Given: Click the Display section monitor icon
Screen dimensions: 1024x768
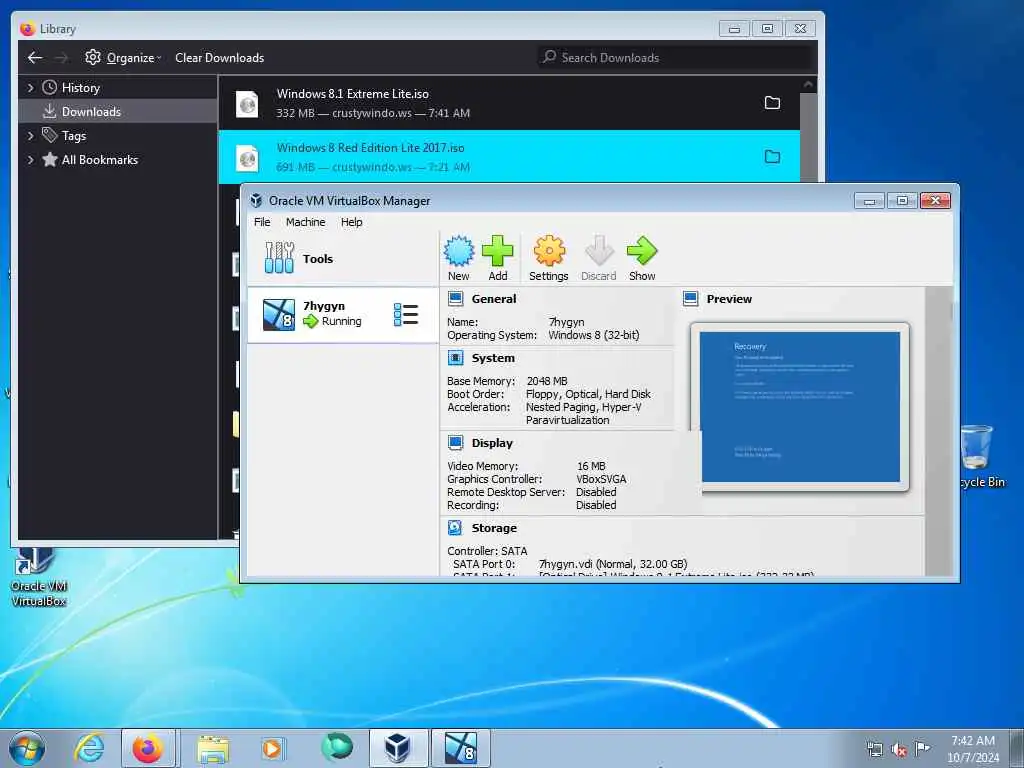Looking at the screenshot, I should point(455,443).
